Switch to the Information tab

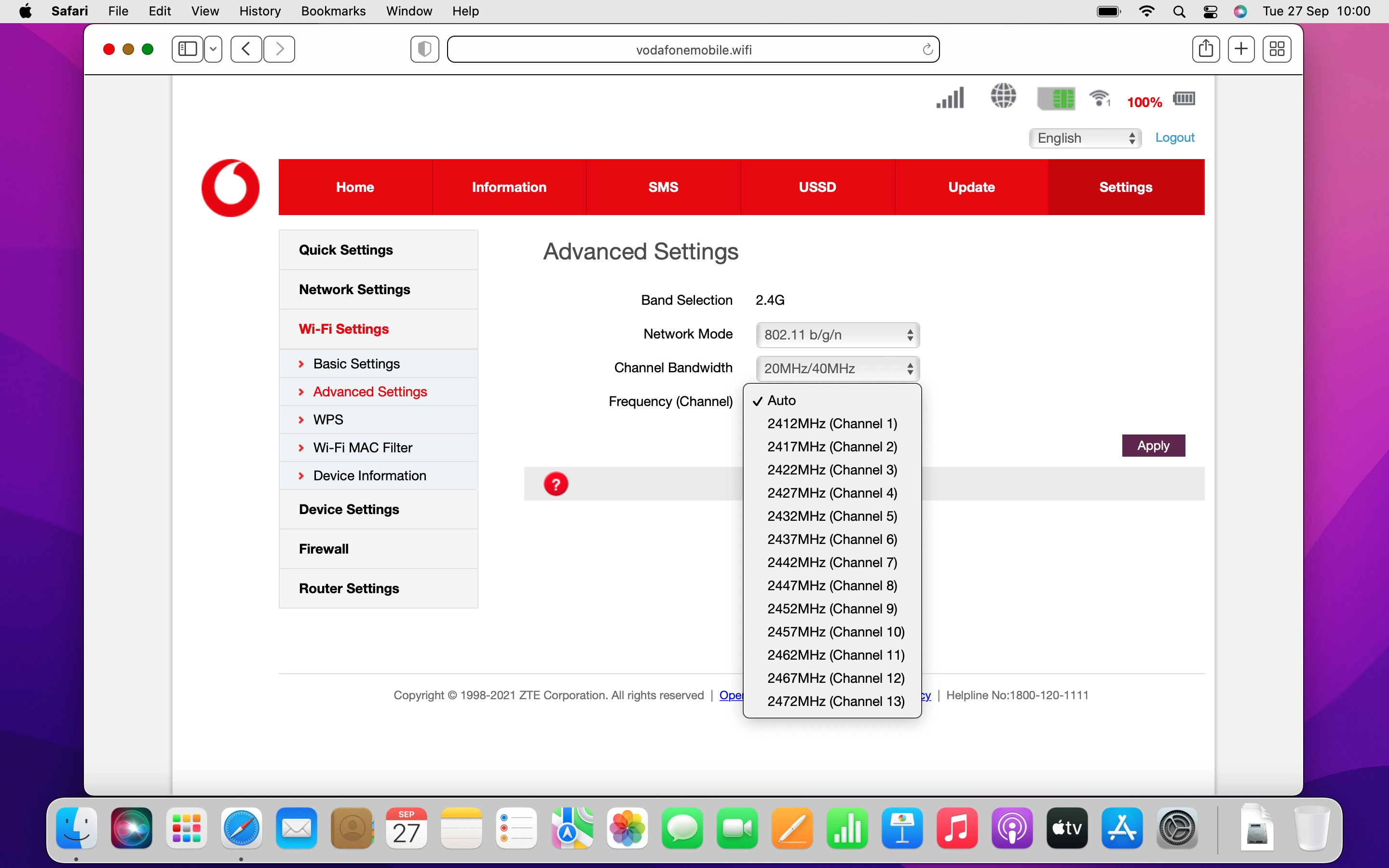pyautogui.click(x=508, y=187)
